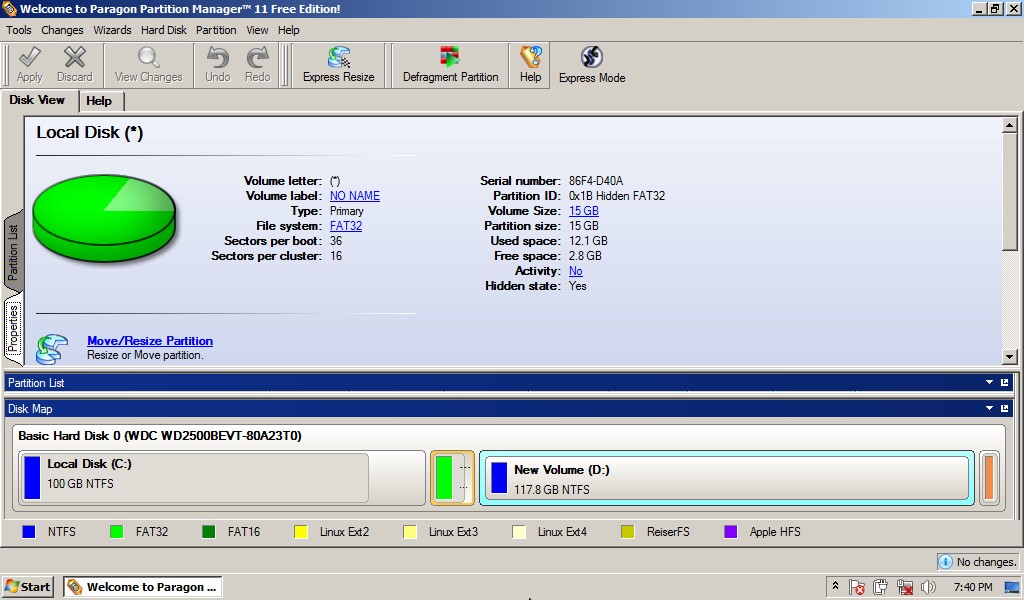Click the Welcome to Paragon taskbar button
Image resolution: width=1024 pixels, height=600 pixels.
pyautogui.click(x=143, y=587)
